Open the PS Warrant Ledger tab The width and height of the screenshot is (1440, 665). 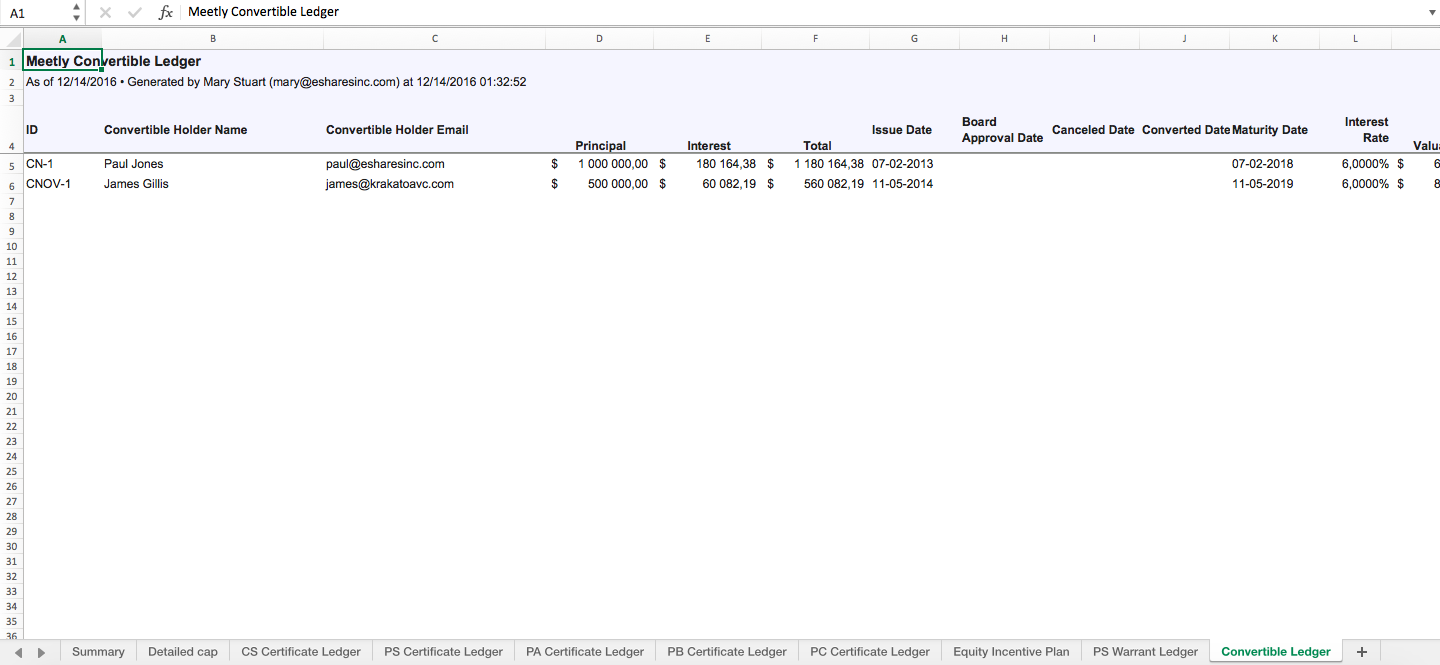tap(1145, 652)
